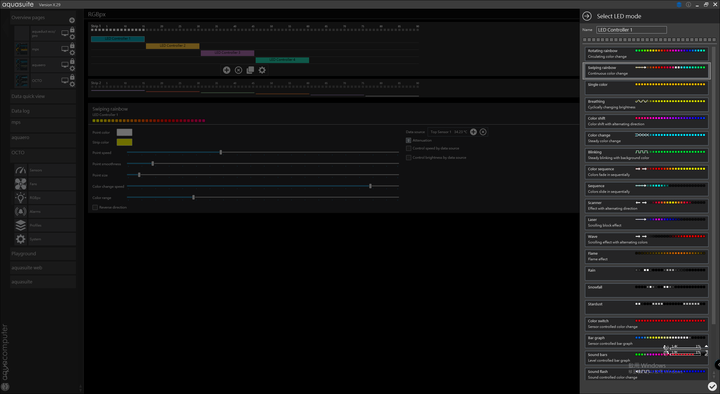
Task: Select Flame LED mode
Action: (x=647, y=256)
